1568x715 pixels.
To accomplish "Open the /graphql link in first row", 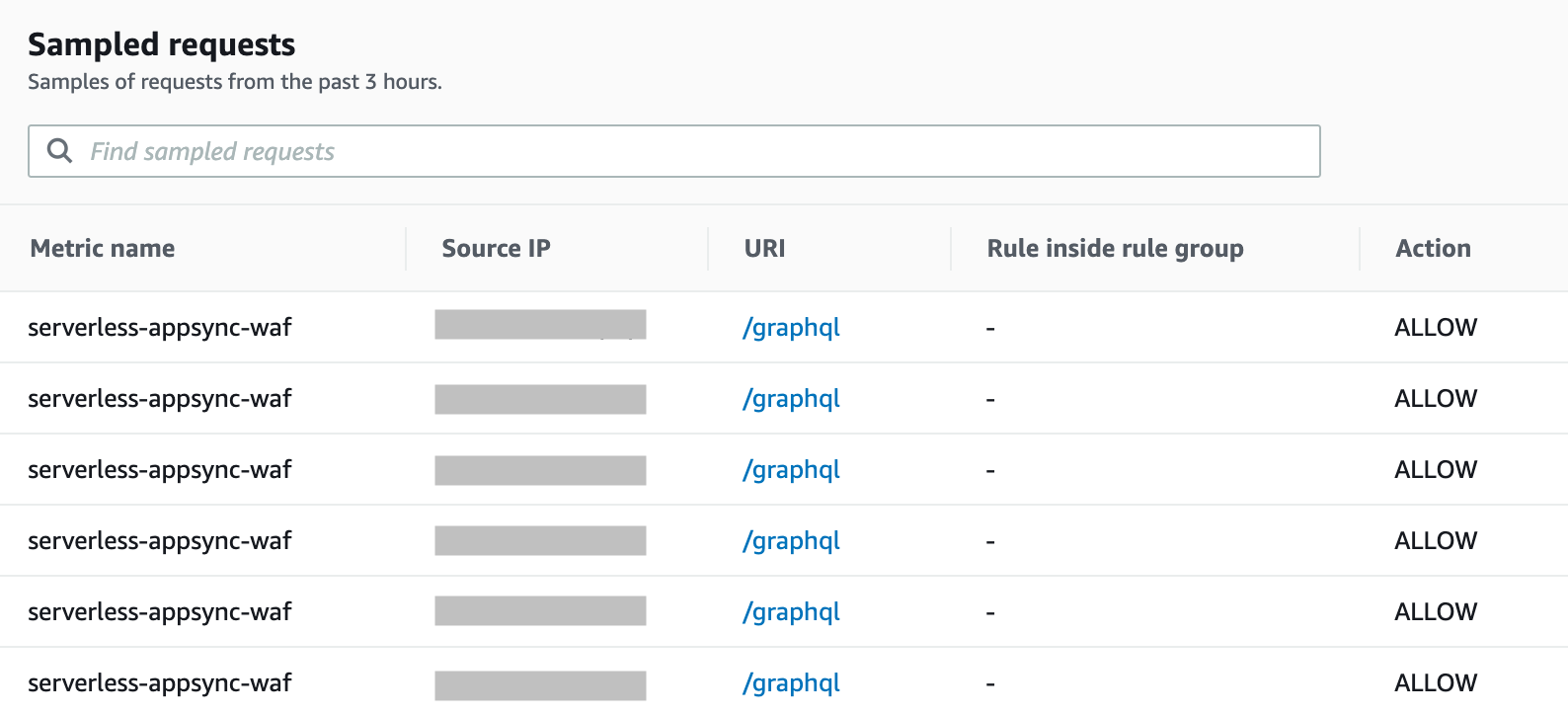I will [x=791, y=328].
